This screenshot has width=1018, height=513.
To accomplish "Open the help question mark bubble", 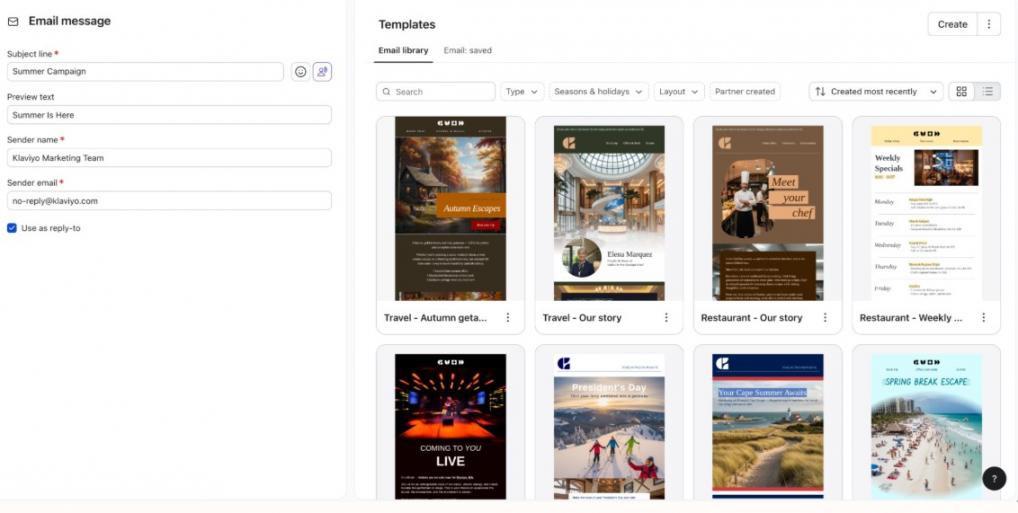I will tap(994, 479).
